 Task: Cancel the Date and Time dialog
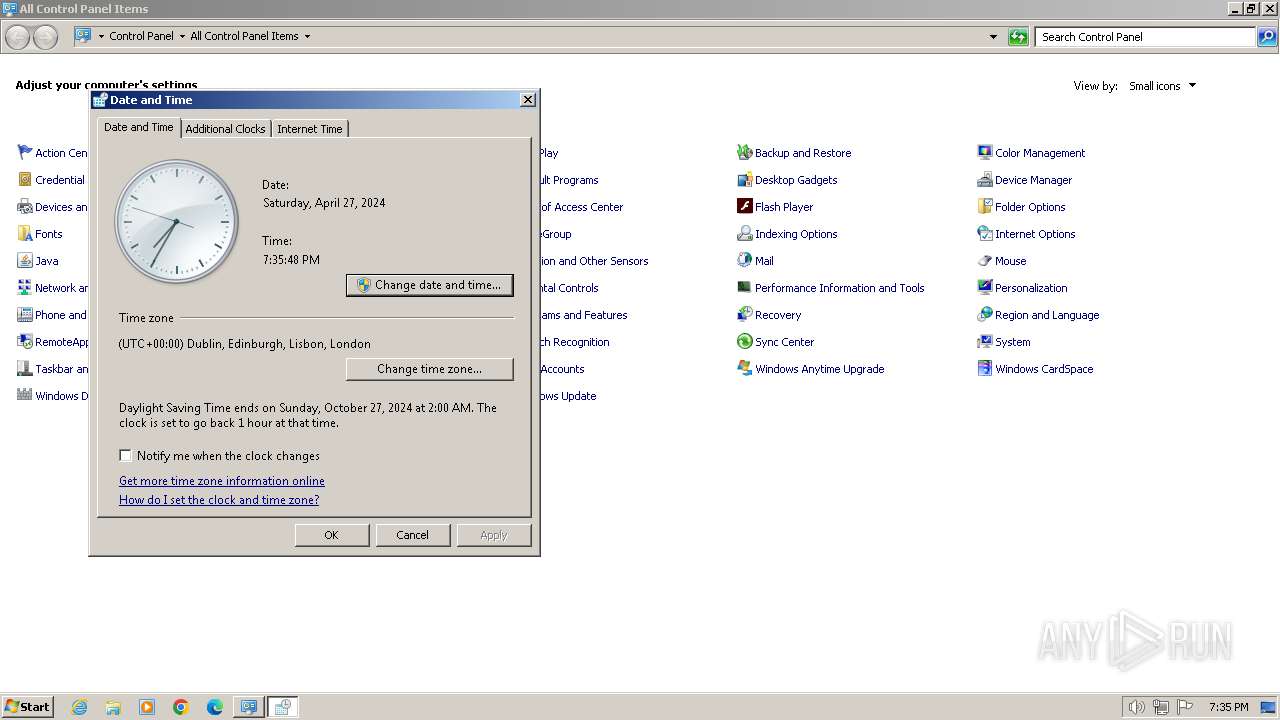[x=412, y=535]
